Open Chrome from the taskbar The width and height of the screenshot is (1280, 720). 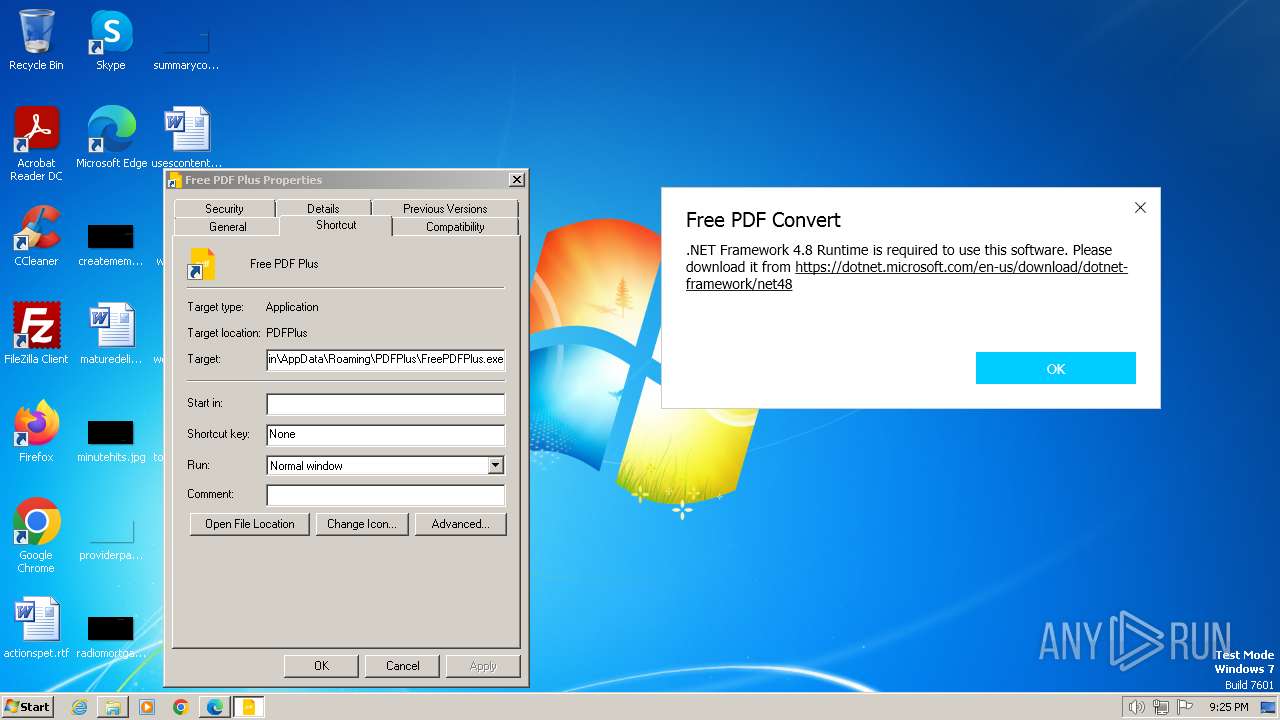coord(181,707)
